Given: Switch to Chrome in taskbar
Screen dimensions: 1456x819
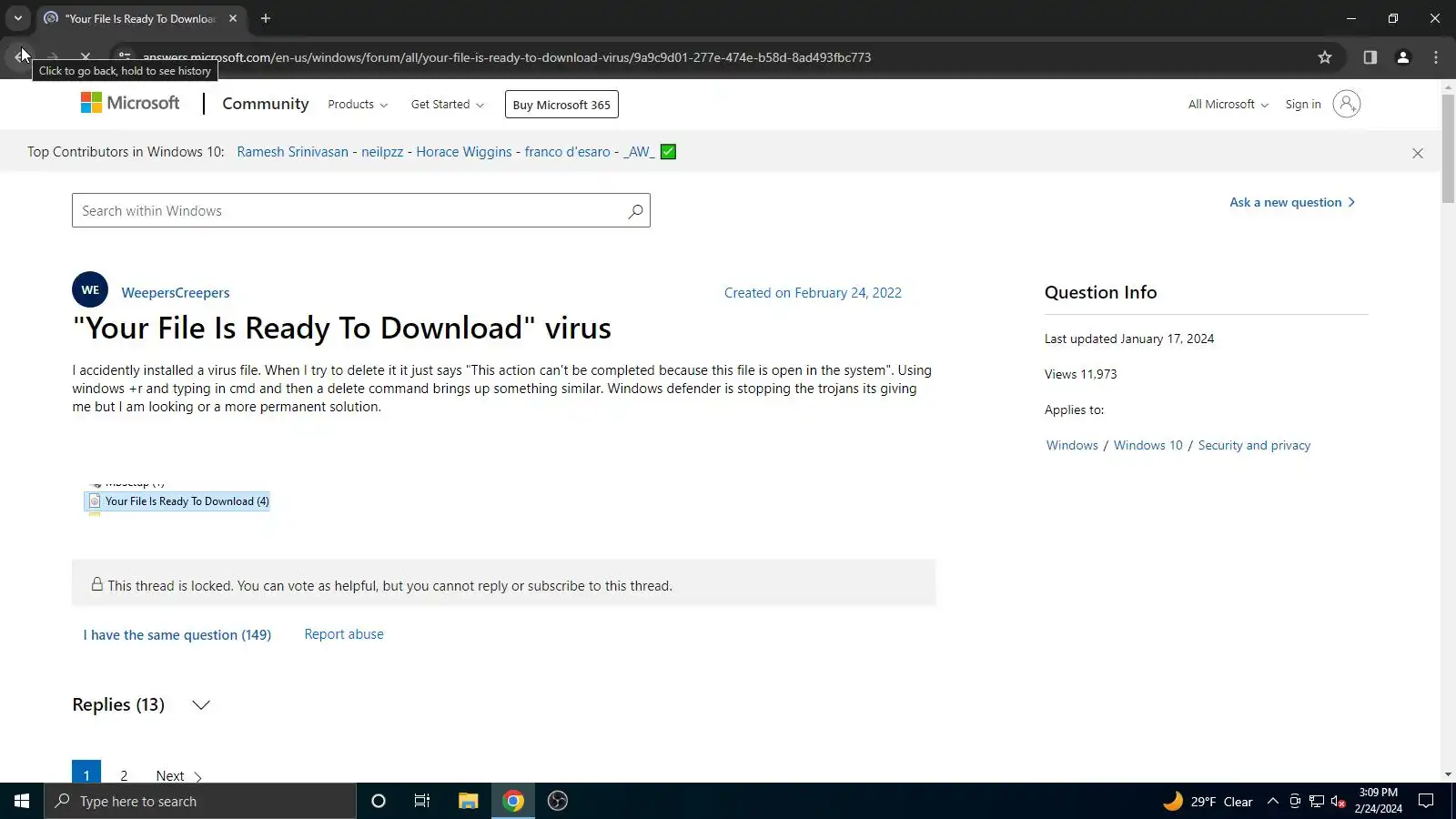Looking at the screenshot, I should click(513, 801).
